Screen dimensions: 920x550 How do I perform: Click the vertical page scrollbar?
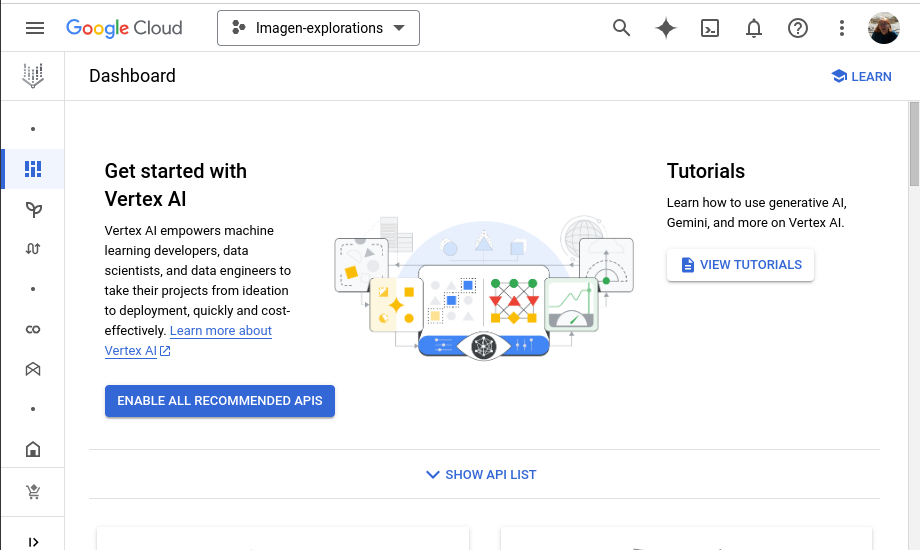click(914, 143)
